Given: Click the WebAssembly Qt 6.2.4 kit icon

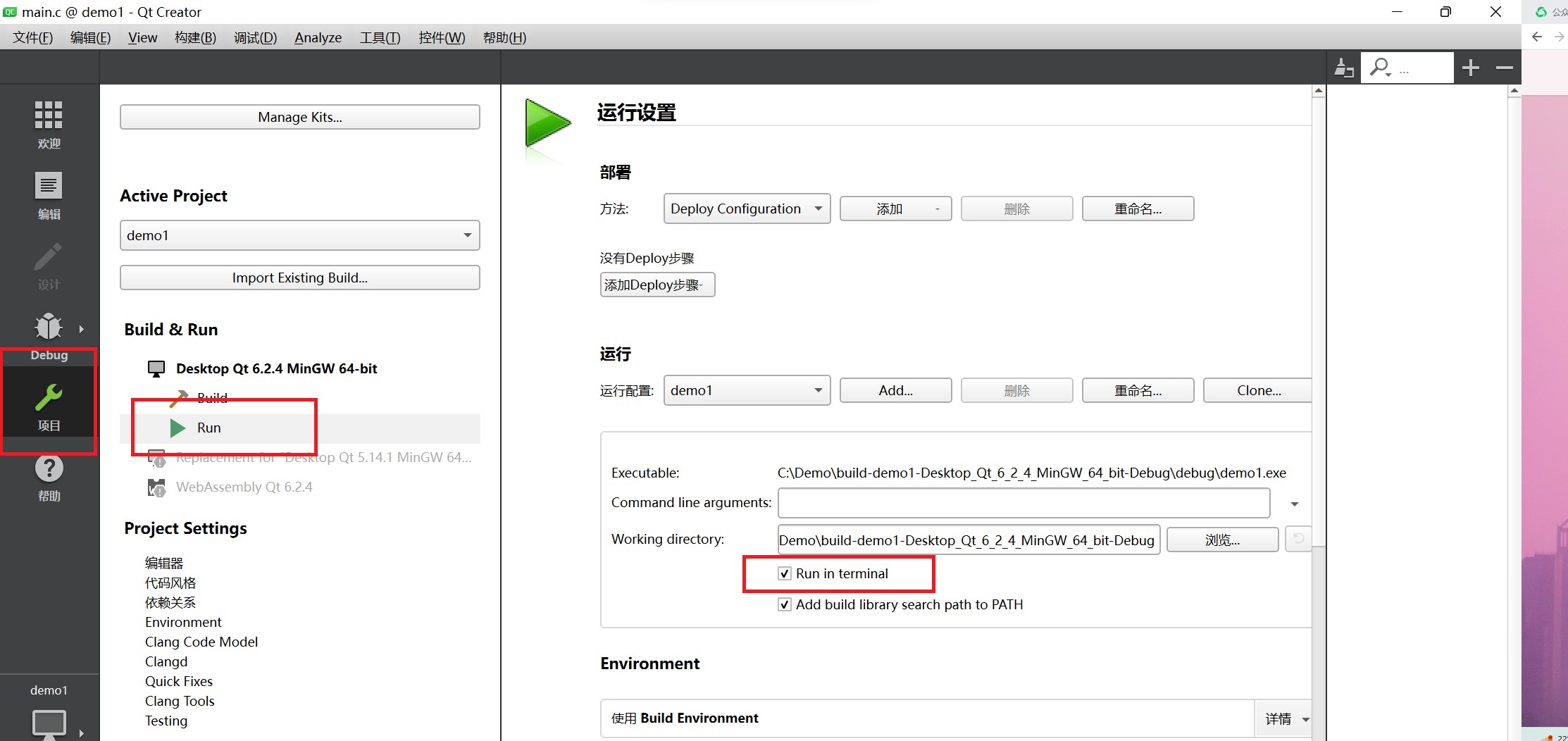Looking at the screenshot, I should click(x=156, y=487).
